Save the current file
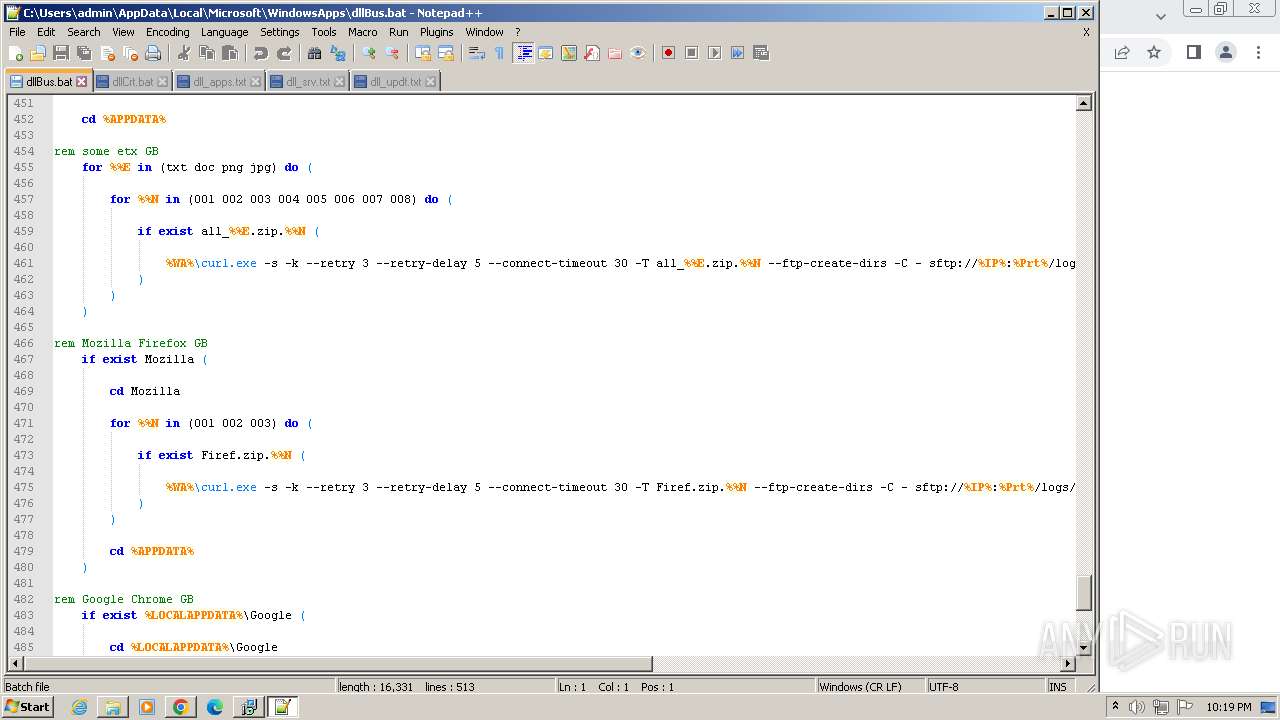Image resolution: width=1280 pixels, height=720 pixels. tap(61, 53)
